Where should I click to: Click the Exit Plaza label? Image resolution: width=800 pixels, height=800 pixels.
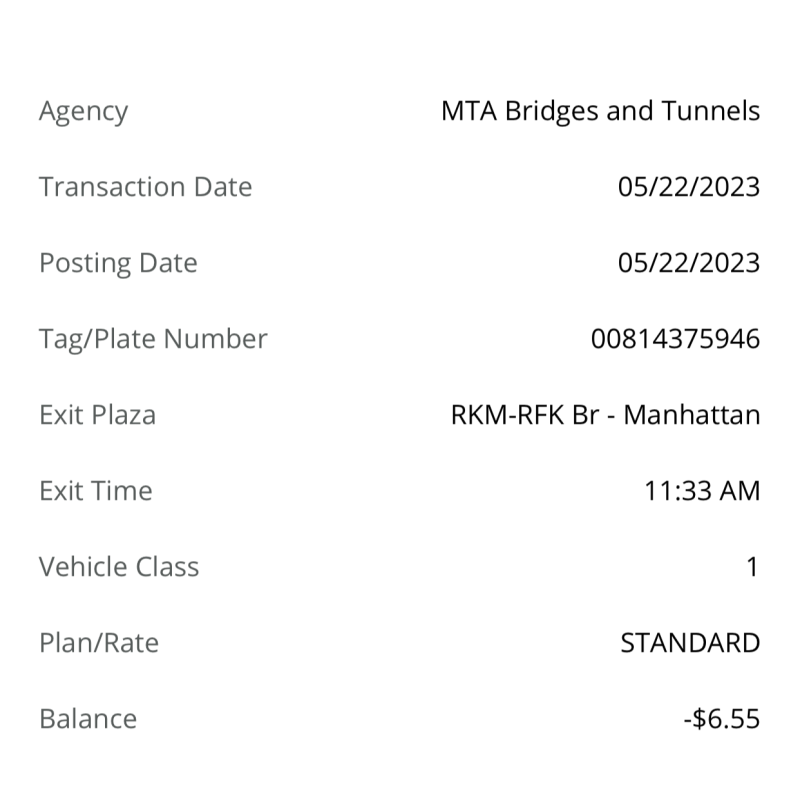tap(97, 414)
